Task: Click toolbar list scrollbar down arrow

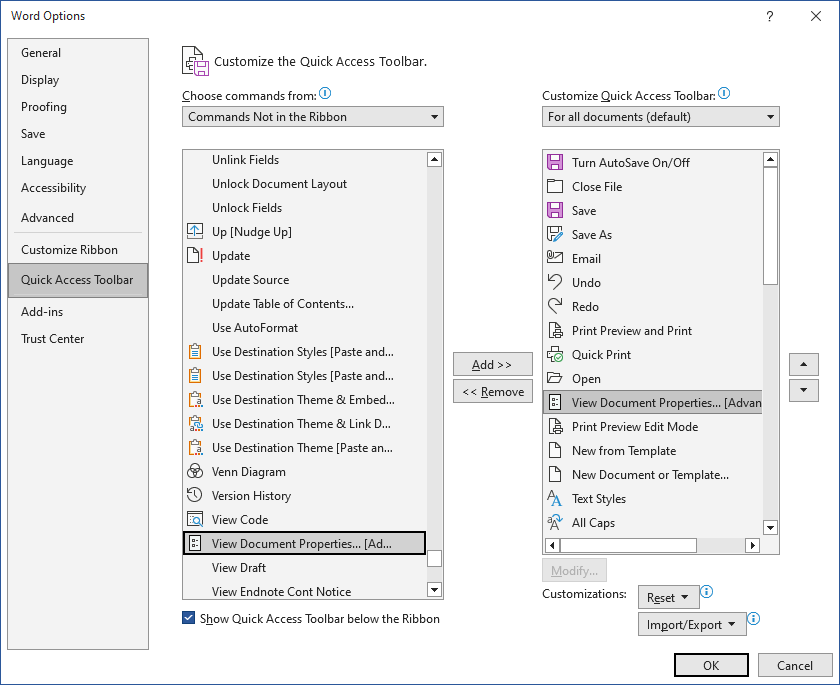Action: (770, 527)
